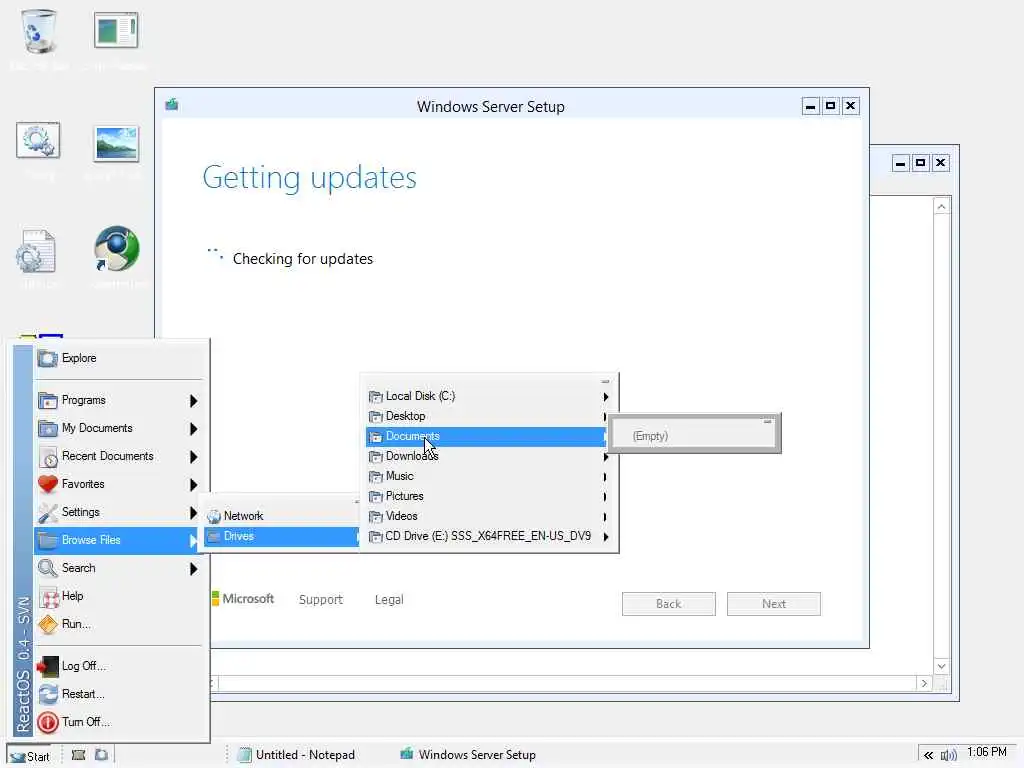Click the show desktop quick launch icon
This screenshot has height=768, width=1024.
point(78,755)
